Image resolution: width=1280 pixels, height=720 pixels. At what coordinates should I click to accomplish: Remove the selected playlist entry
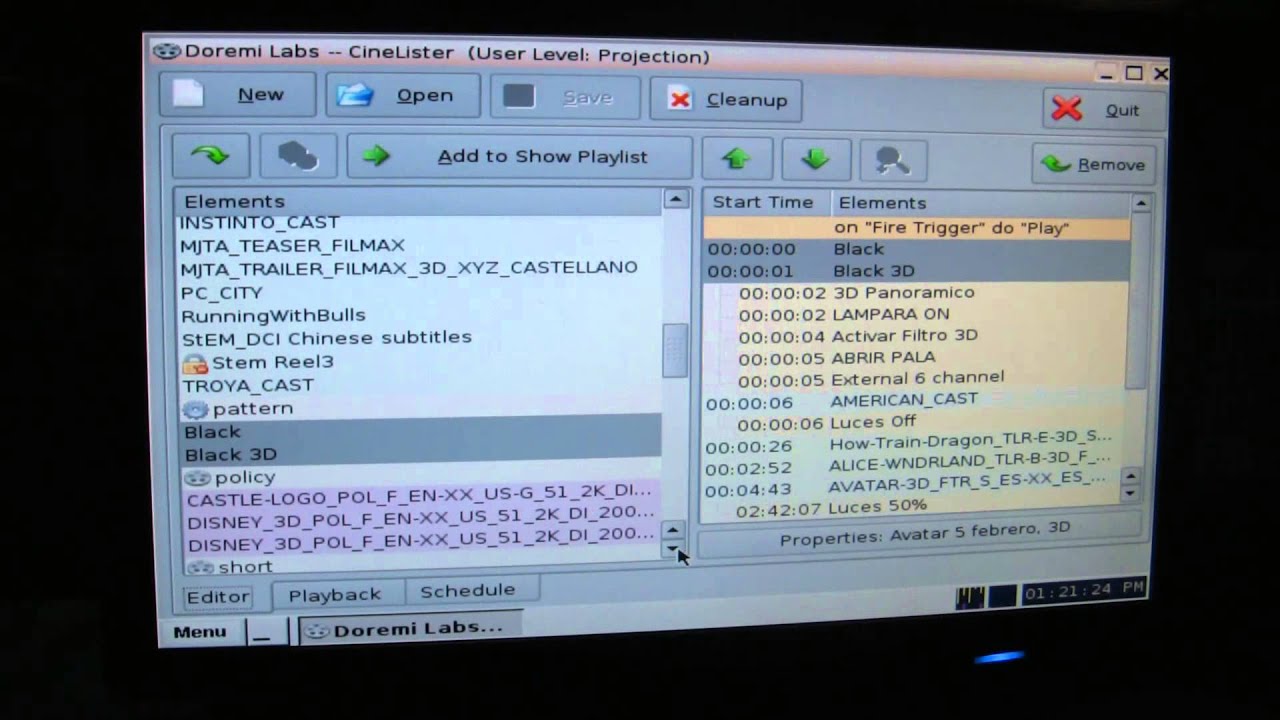pos(1094,164)
